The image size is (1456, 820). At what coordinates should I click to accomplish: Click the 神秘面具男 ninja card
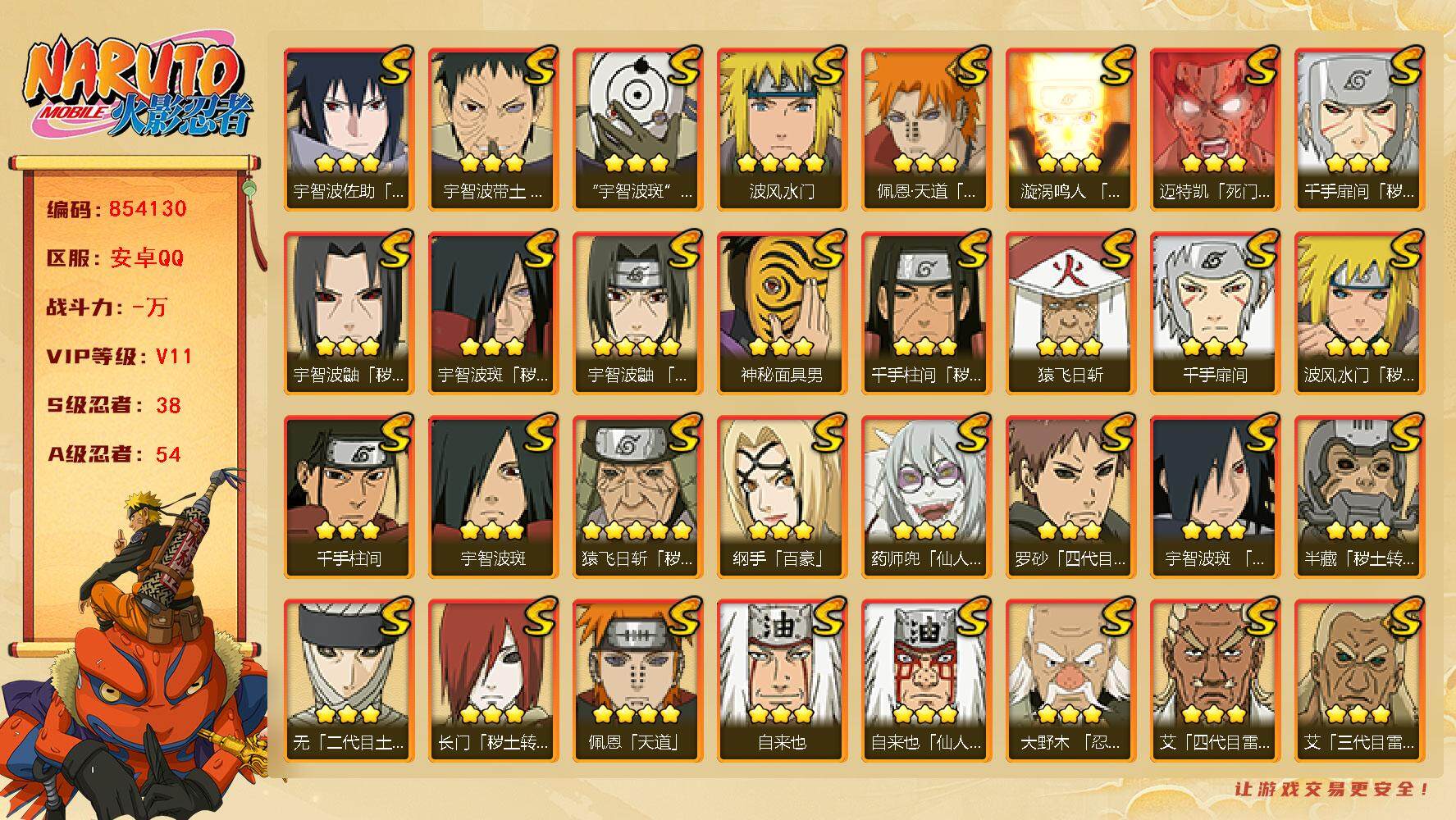(x=782, y=313)
